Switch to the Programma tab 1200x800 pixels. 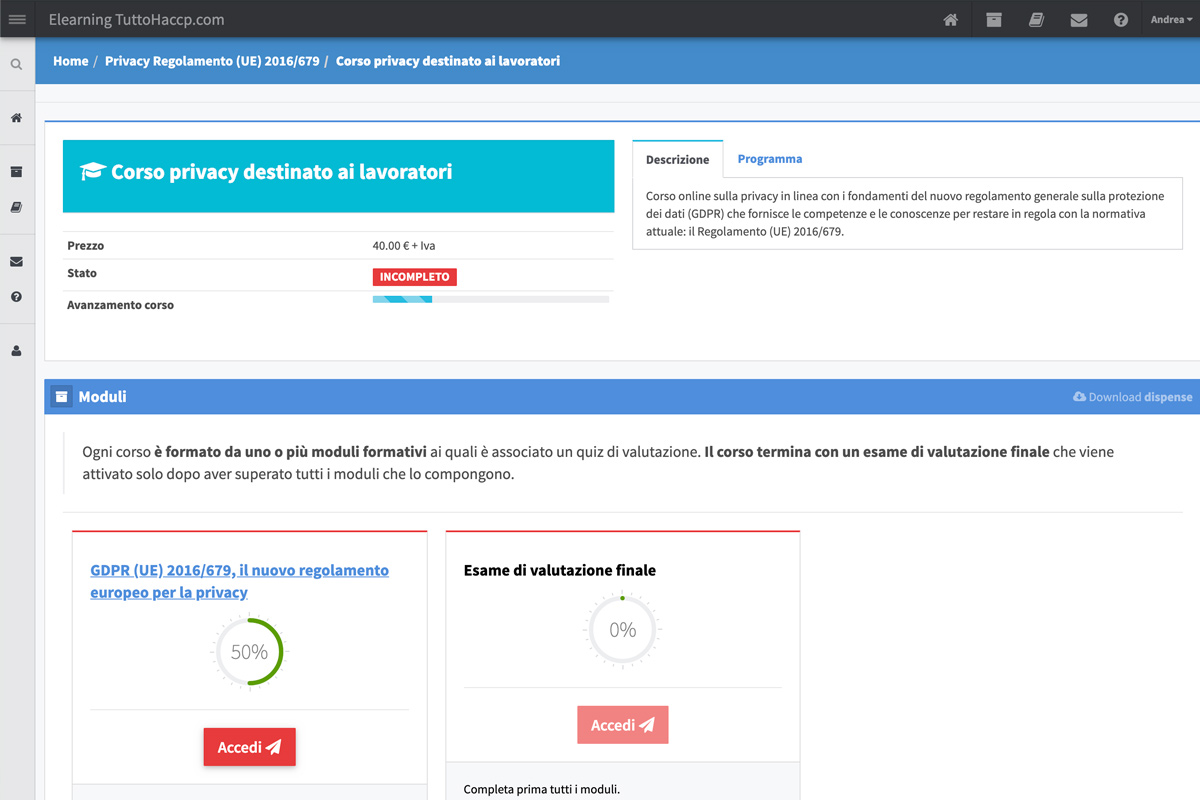tap(769, 159)
